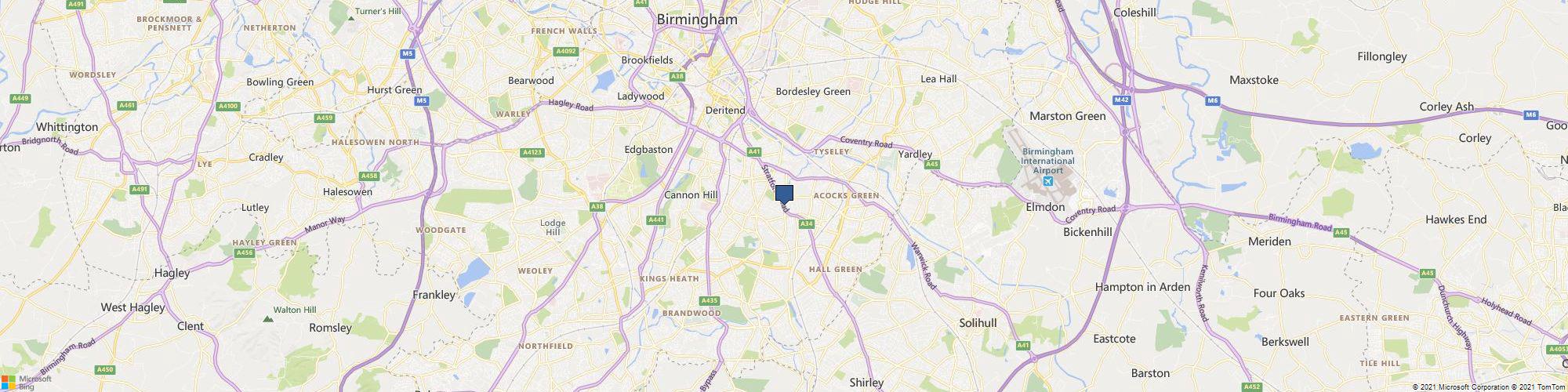This screenshot has height=392, width=1568.
Task: Click the A34 road shield
Action: pos(806,224)
